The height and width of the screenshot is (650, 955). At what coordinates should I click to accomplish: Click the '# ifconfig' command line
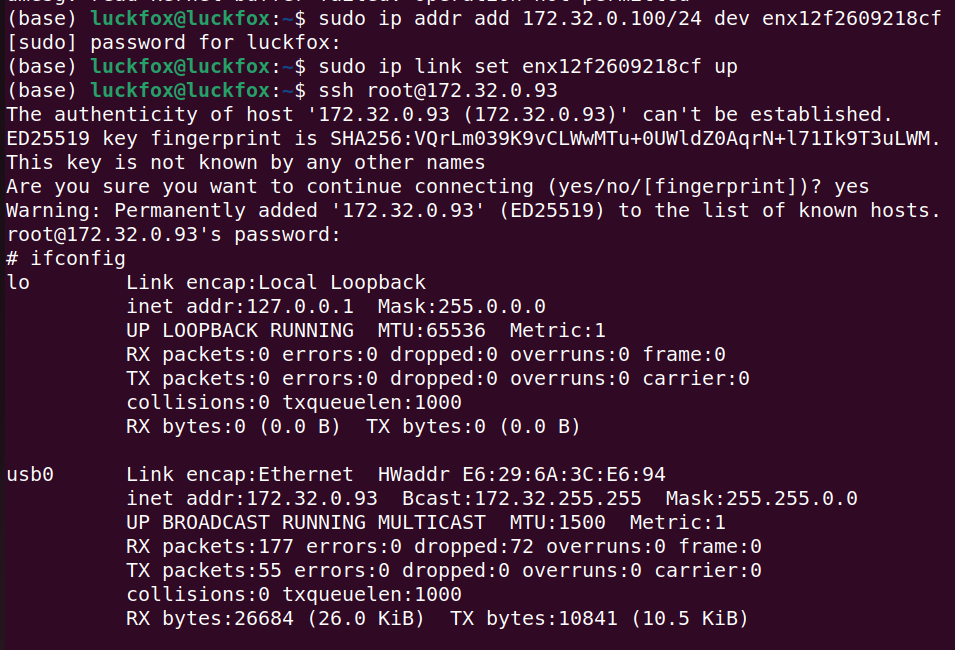pyautogui.click(x=66, y=258)
